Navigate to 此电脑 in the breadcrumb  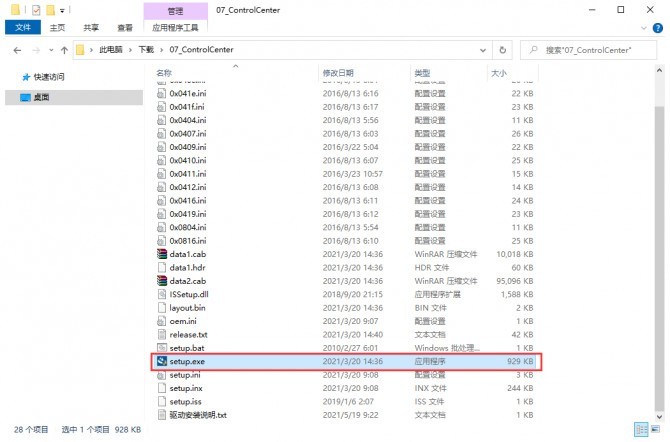click(111, 50)
